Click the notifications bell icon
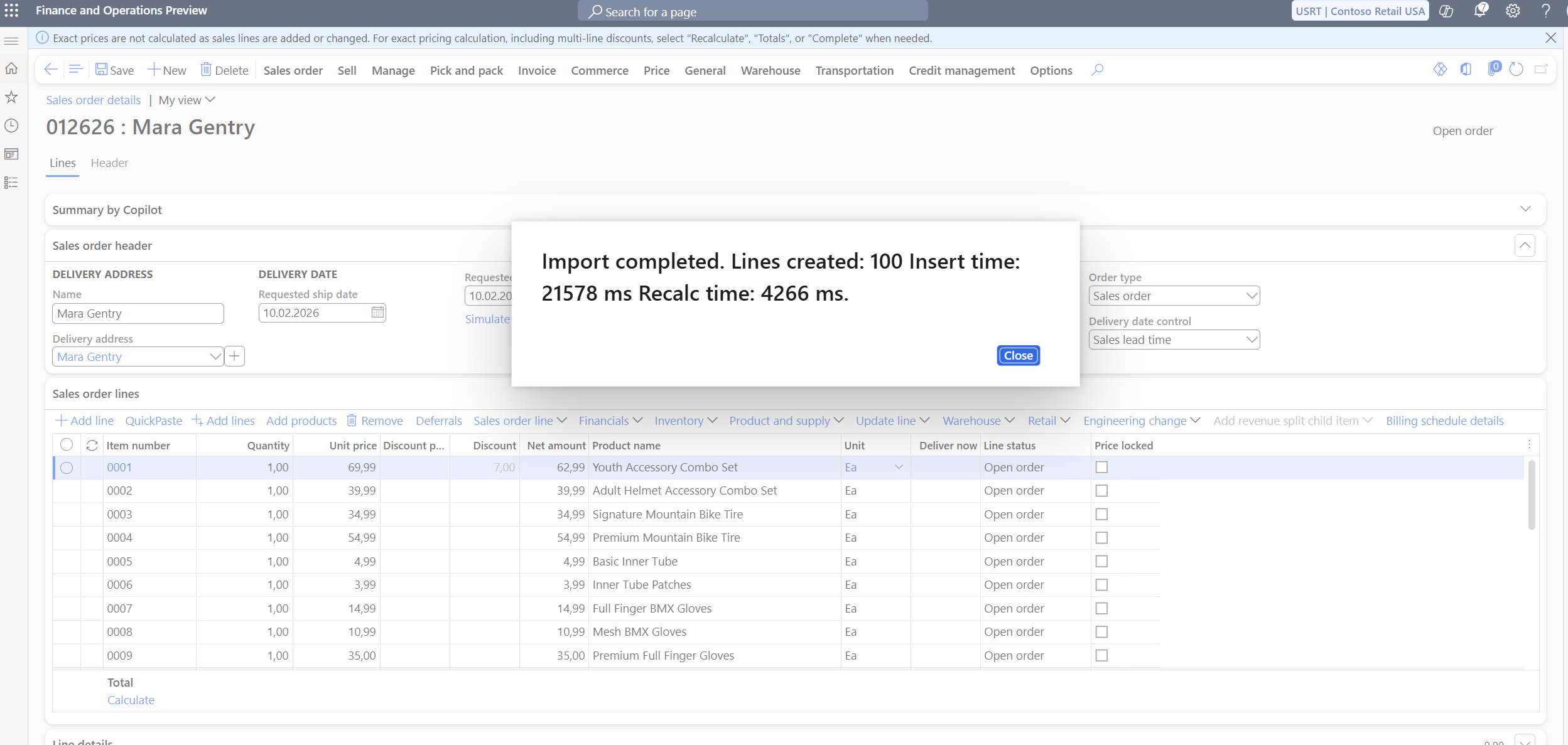This screenshot has width=1568, height=745. [x=1480, y=11]
